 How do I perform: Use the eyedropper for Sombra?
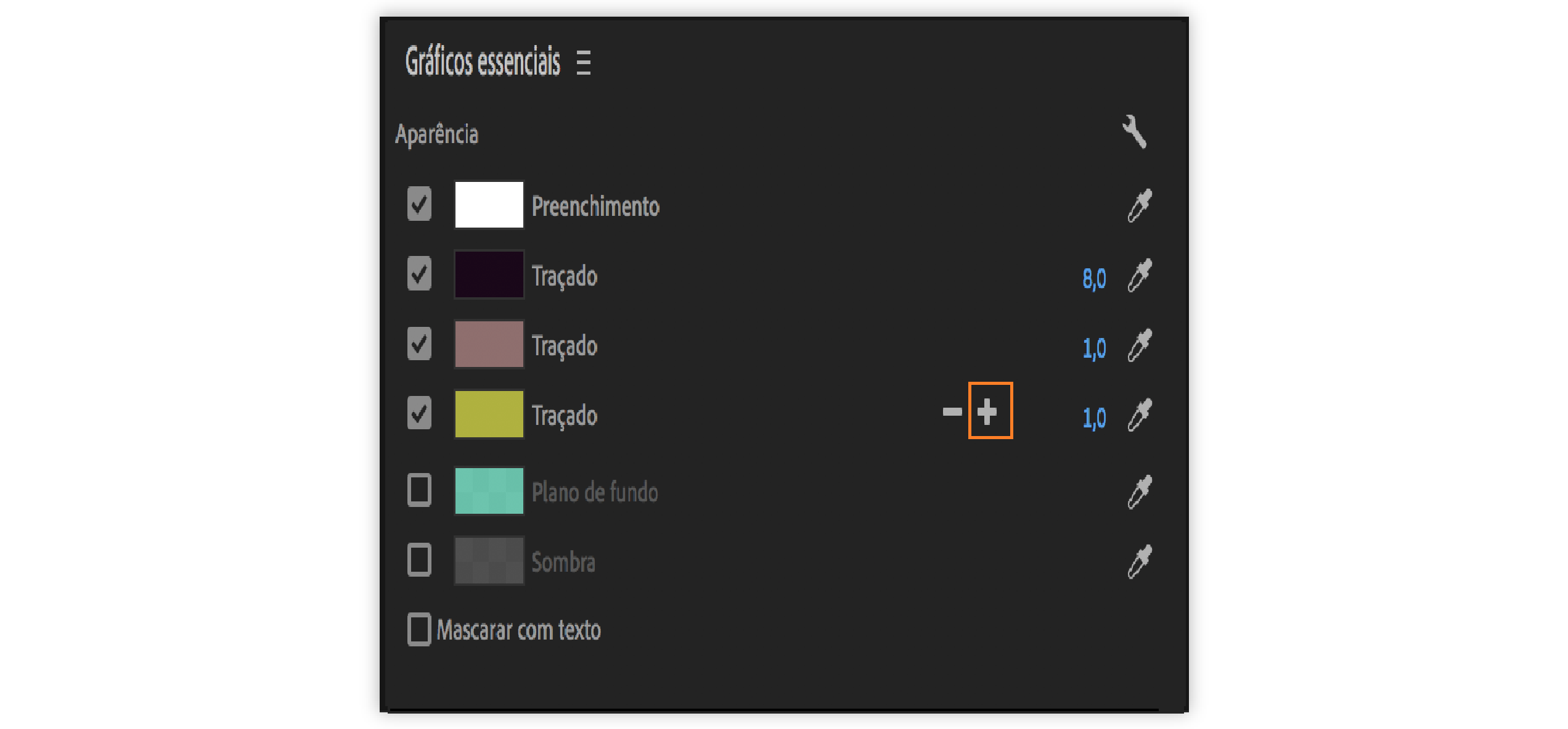1139,561
